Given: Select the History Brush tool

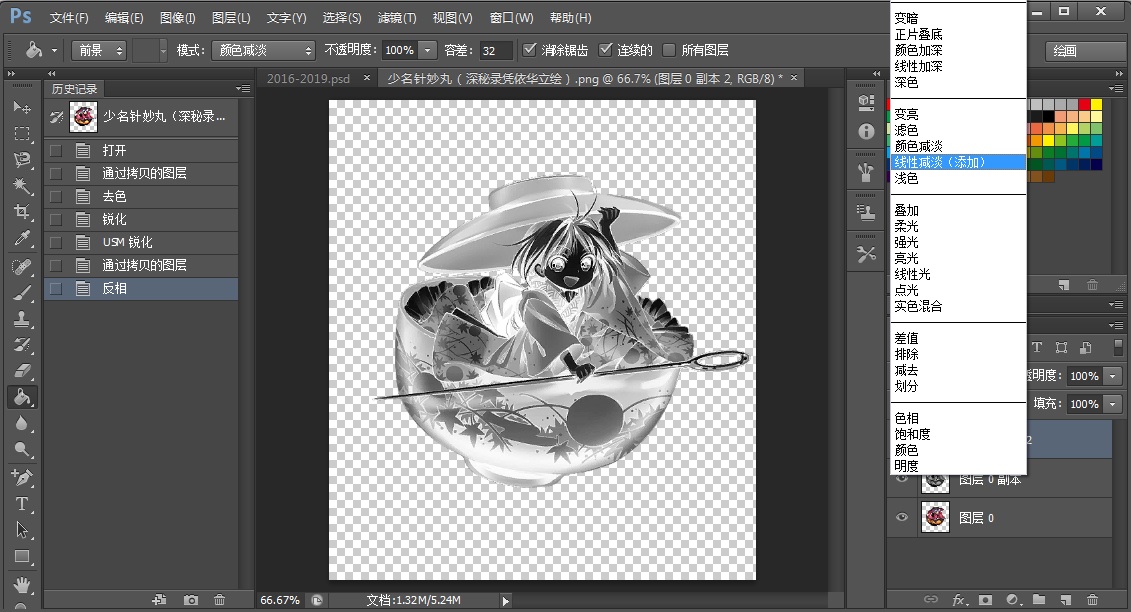Looking at the screenshot, I should pos(22,344).
